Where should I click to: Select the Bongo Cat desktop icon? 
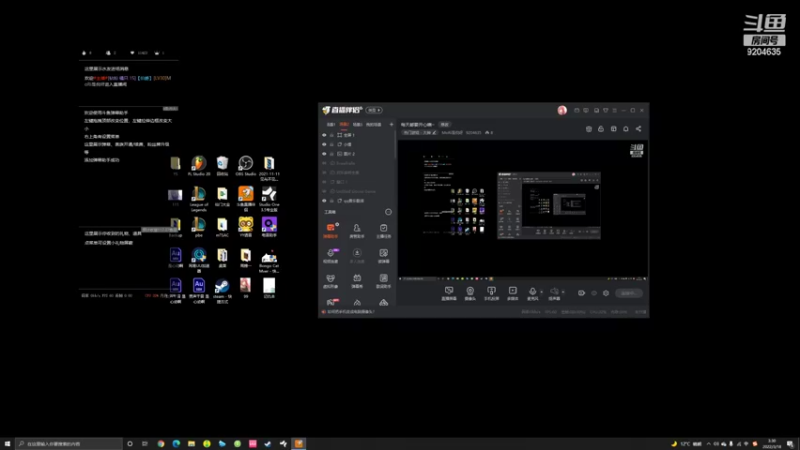pyautogui.click(x=269, y=261)
